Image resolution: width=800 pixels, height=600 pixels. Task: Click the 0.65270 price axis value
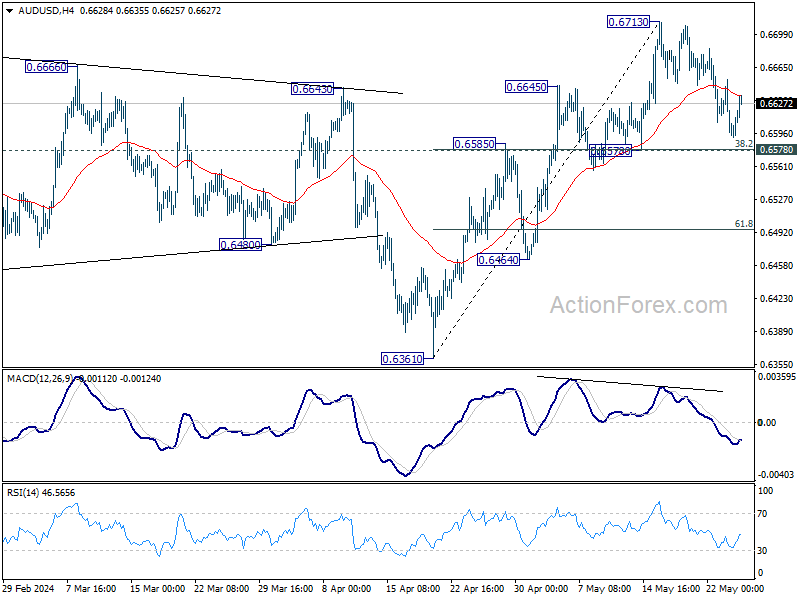tap(777, 199)
